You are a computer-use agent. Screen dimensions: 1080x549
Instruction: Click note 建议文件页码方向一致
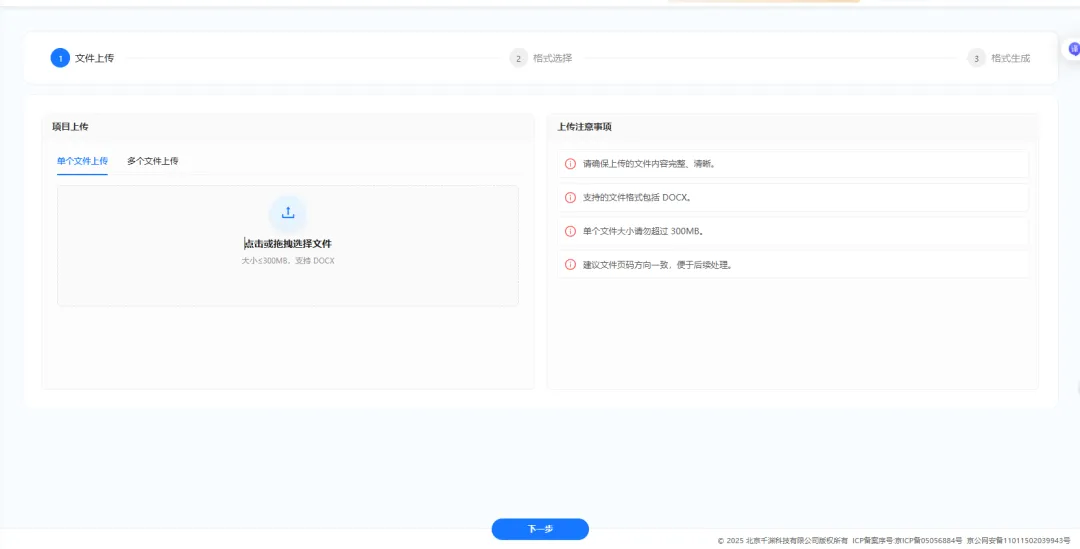(658, 265)
